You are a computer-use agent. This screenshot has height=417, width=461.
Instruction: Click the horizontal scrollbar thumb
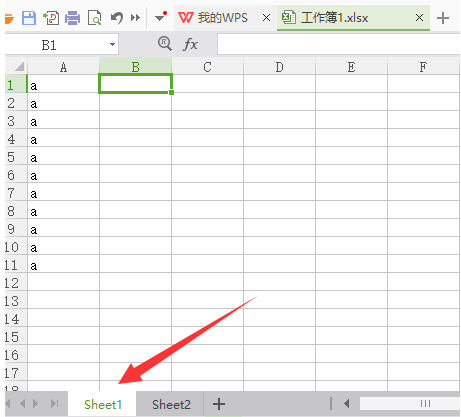click(410, 404)
